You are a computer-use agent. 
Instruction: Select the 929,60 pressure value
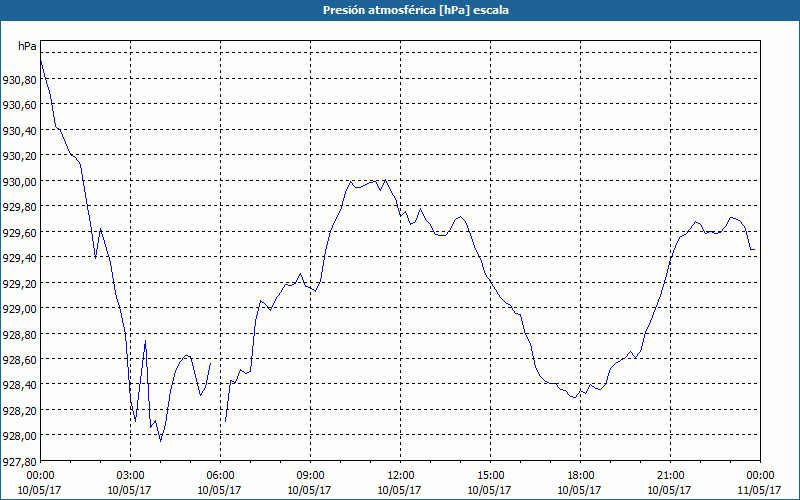coord(20,233)
